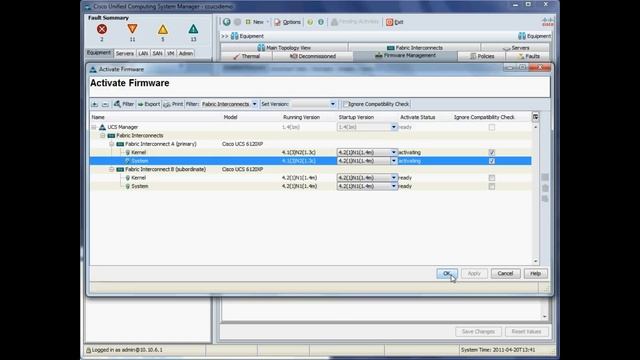Click the green back navigation icon

pos(227,22)
